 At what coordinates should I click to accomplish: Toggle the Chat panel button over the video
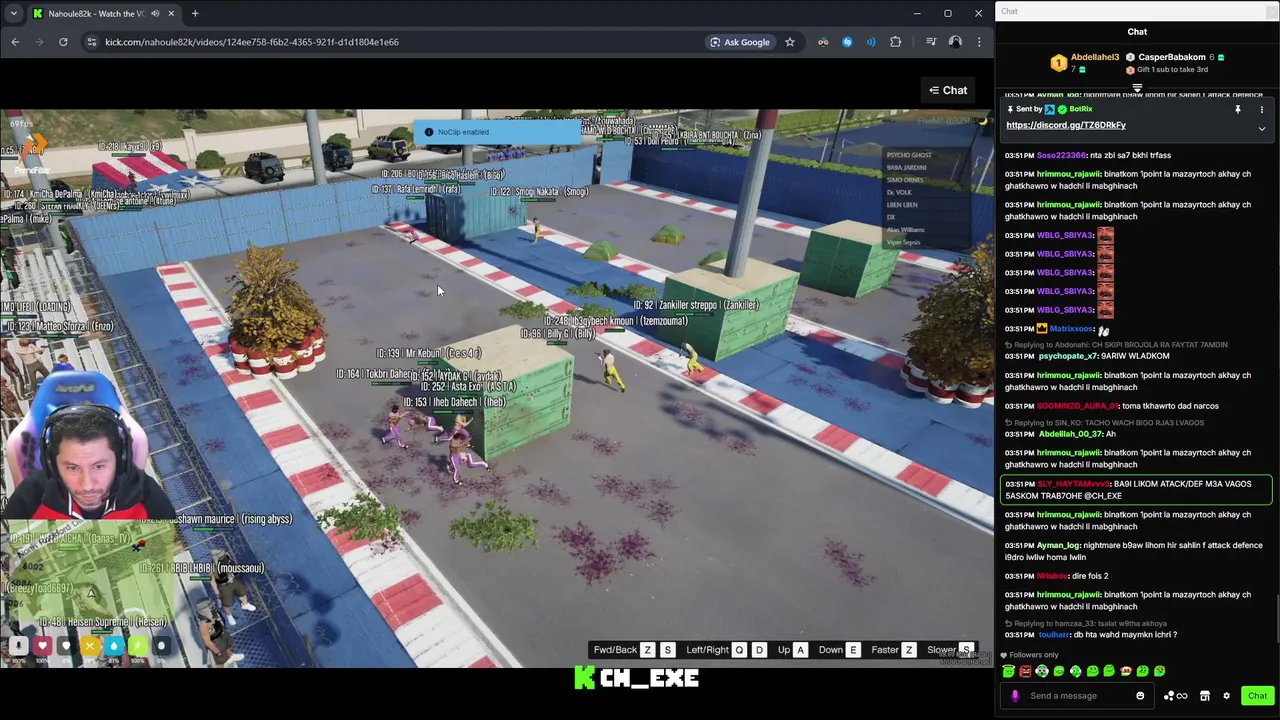pyautogui.click(x=948, y=90)
